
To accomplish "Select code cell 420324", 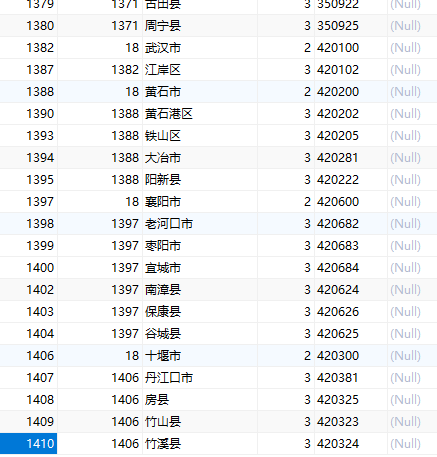I will point(351,444).
